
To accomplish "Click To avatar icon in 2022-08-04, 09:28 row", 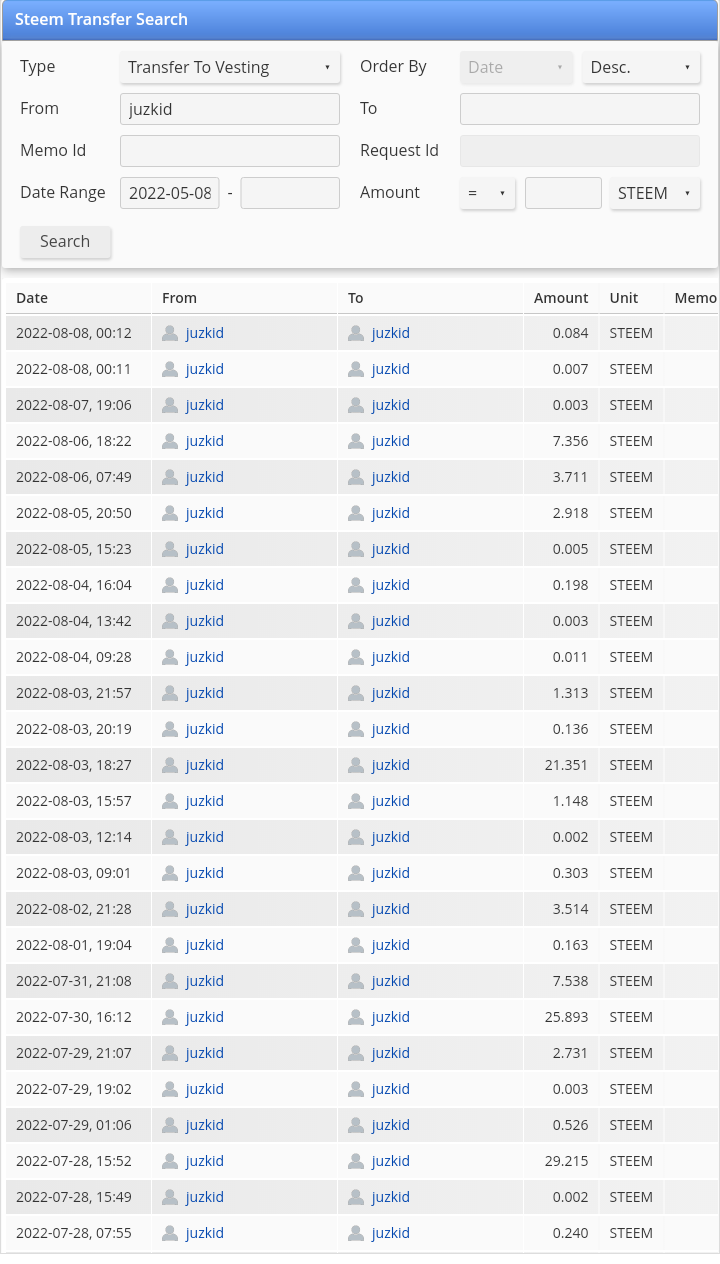I will click(356, 657).
